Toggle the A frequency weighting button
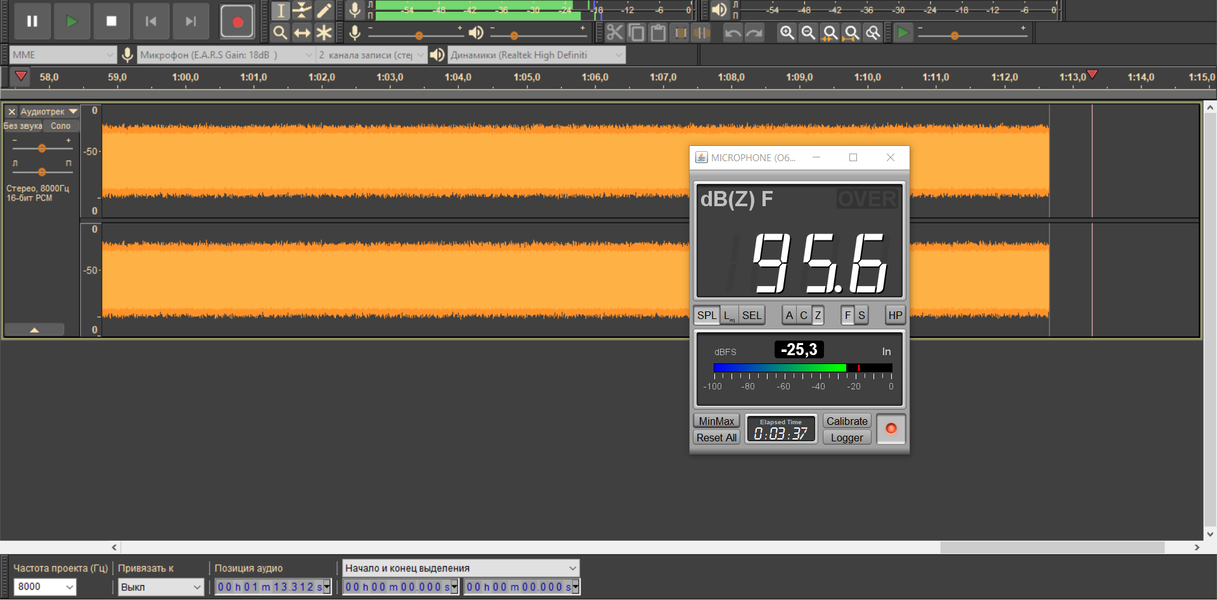The image size is (1217, 600). (789, 315)
